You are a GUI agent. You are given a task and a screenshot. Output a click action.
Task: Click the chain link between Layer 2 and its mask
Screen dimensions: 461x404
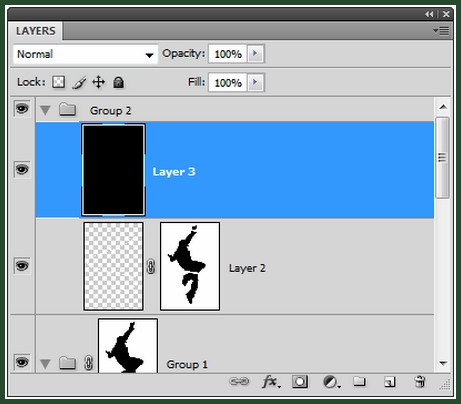tap(151, 267)
